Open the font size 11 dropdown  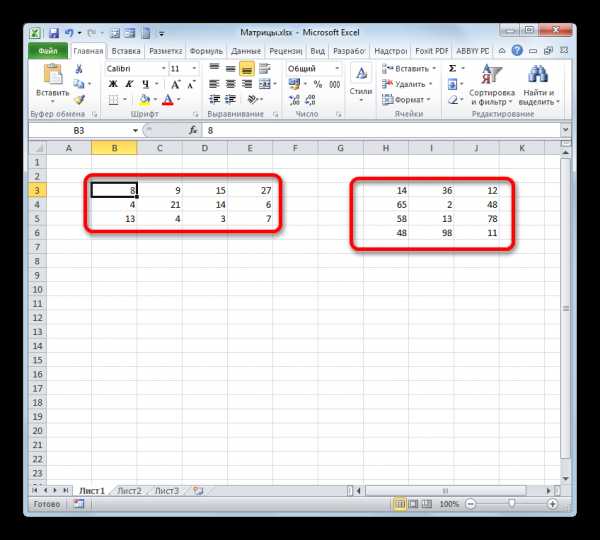coord(194,69)
